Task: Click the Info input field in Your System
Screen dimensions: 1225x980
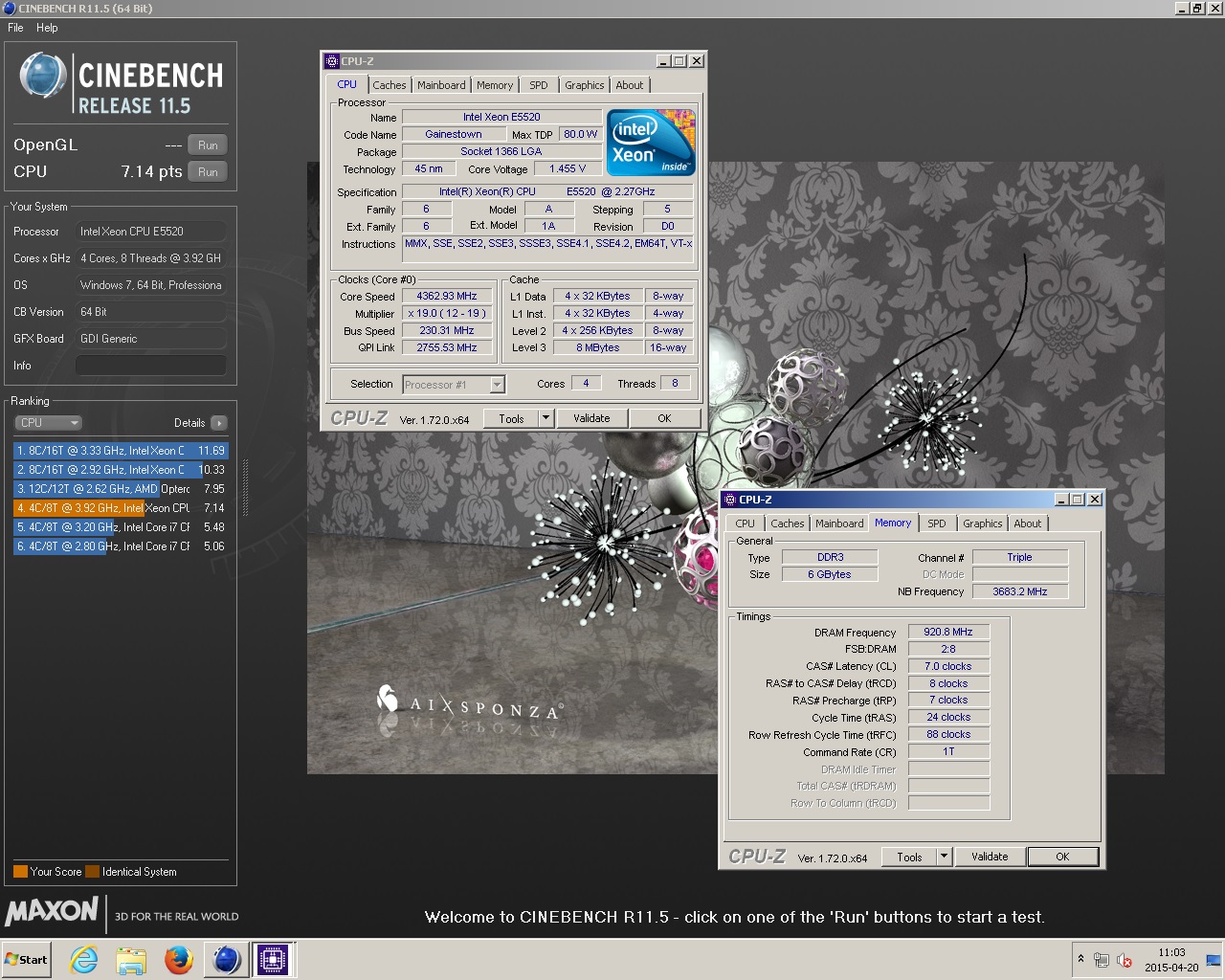Action: [151, 366]
